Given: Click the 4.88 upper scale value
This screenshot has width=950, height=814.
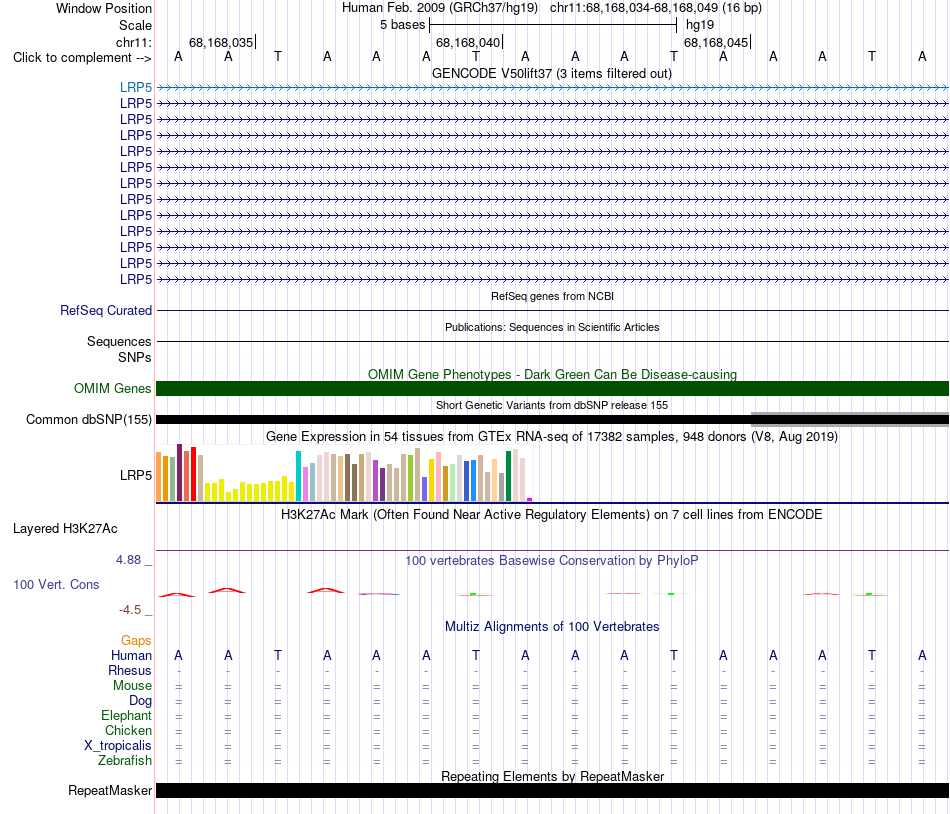Looking at the screenshot, I should coord(128,560).
